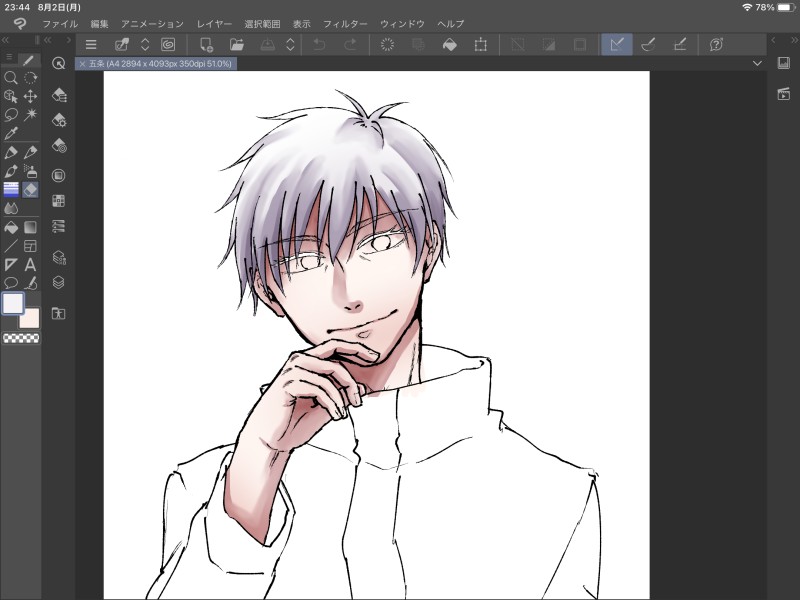Viewport: 800px width, 600px height.
Task: Click the Open file folder icon
Action: 236,45
